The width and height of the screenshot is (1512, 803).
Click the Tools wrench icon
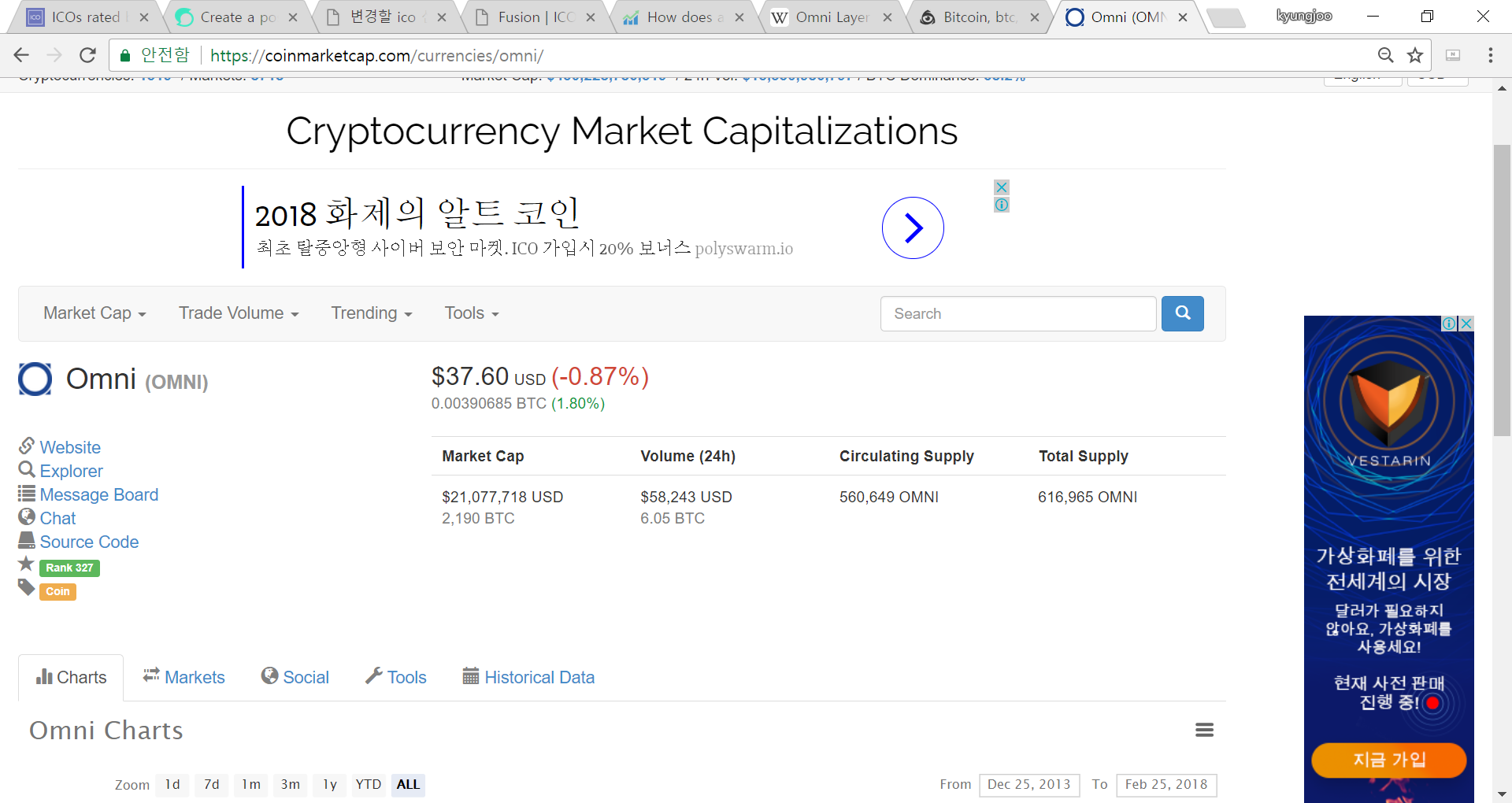point(373,677)
